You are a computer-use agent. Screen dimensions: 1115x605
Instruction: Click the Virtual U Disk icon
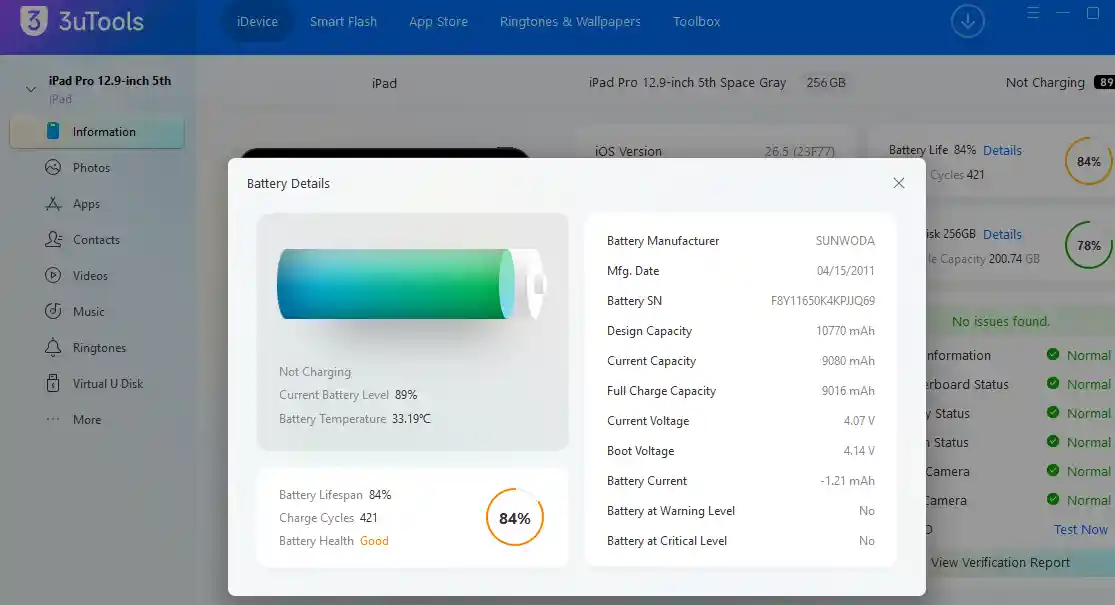(x=53, y=383)
